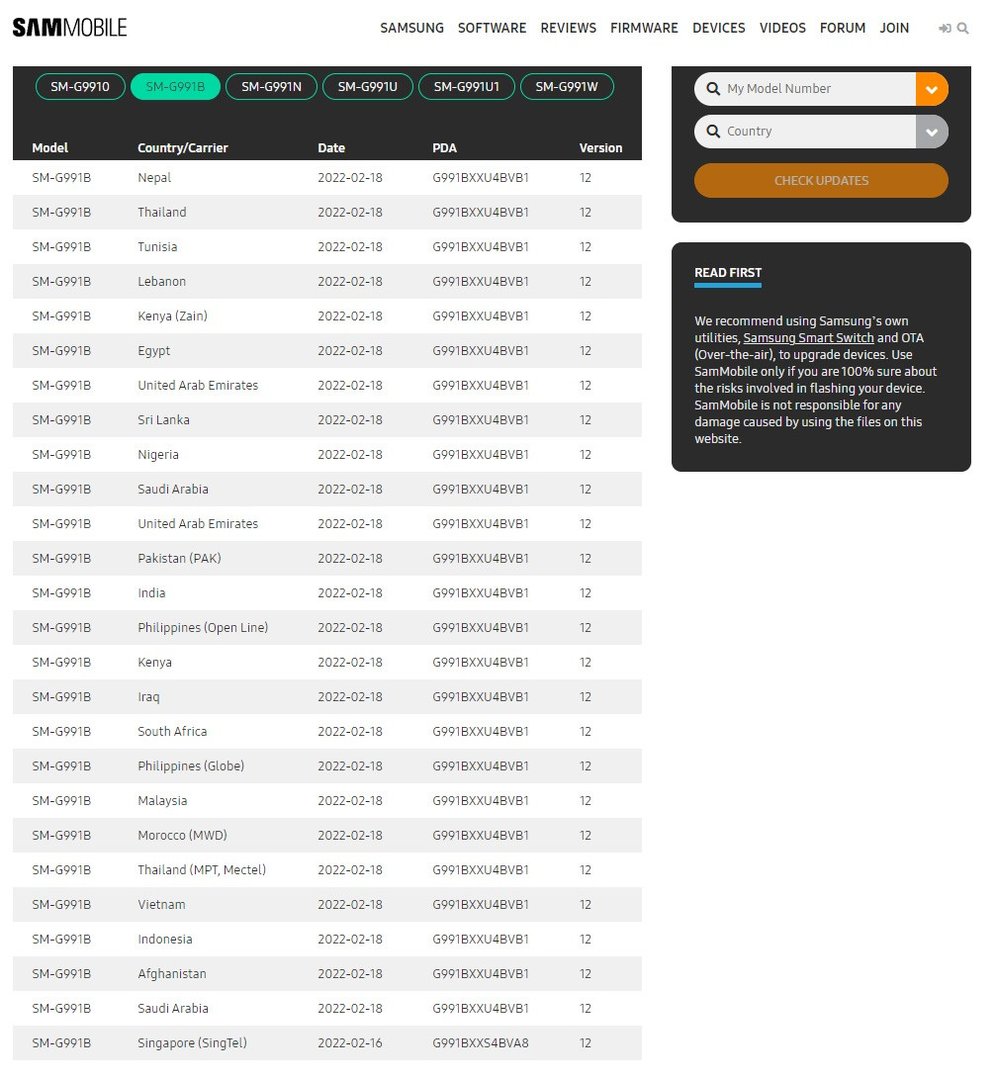Open the Pakistan (PAK) firmware row
This screenshot has height=1080, width=995.
tap(327, 559)
